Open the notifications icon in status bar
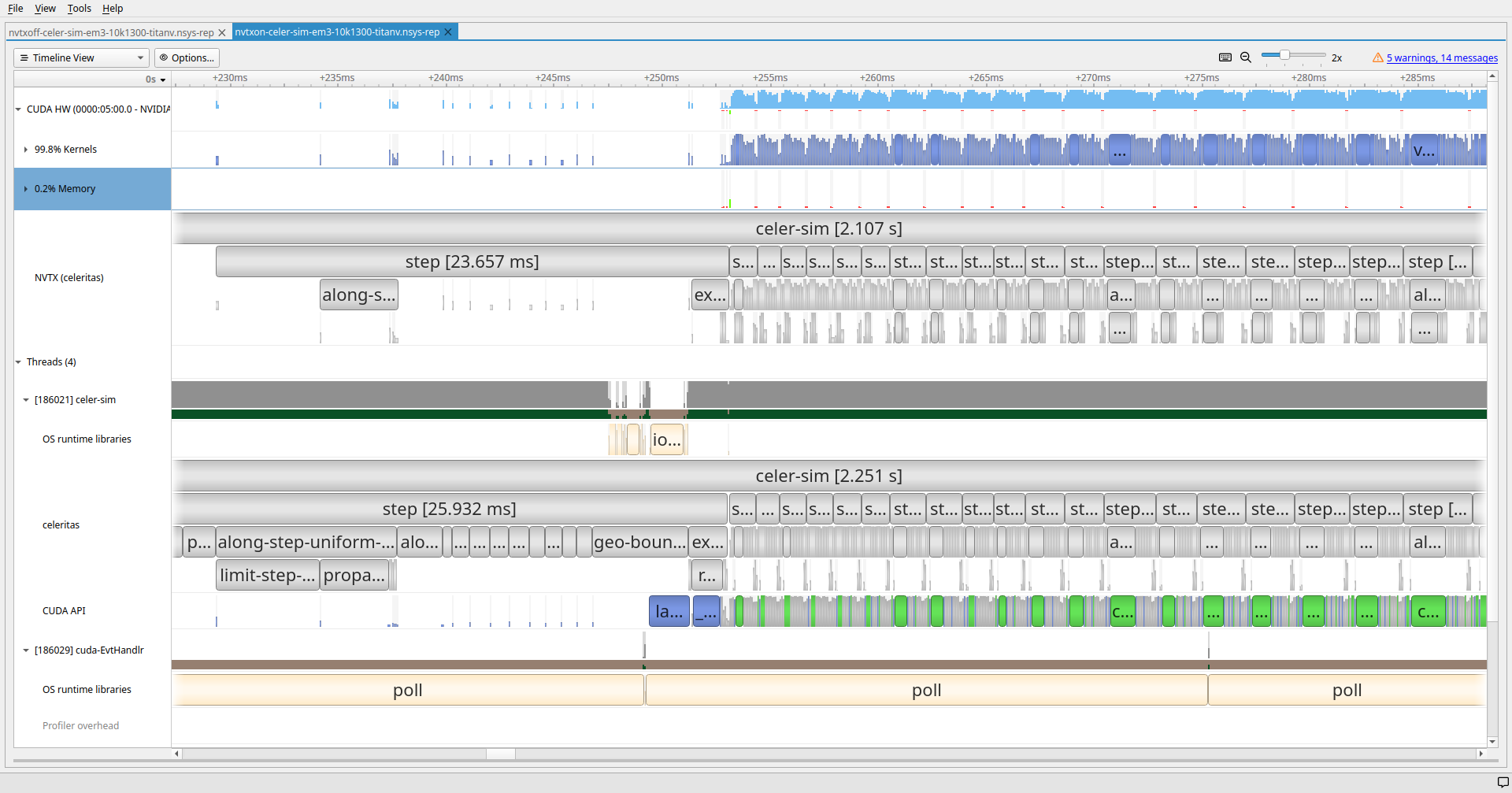Viewport: 1512px width, 793px height. click(x=1503, y=782)
